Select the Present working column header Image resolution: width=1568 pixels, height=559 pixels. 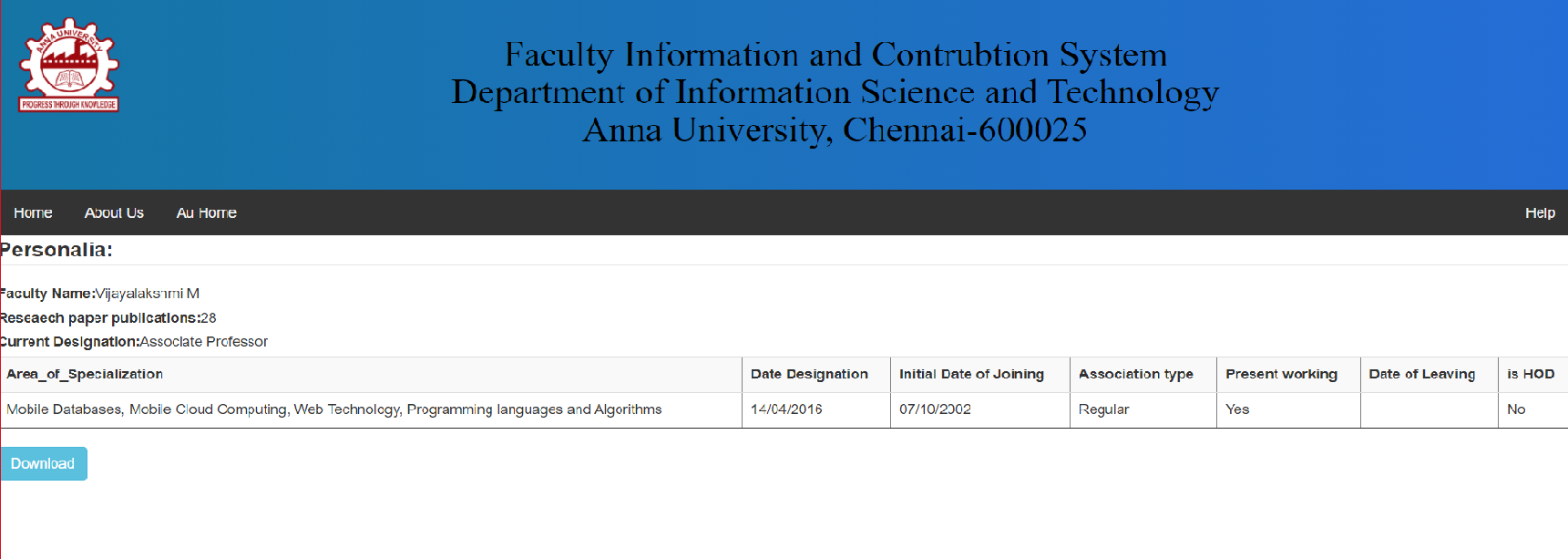tap(1280, 374)
